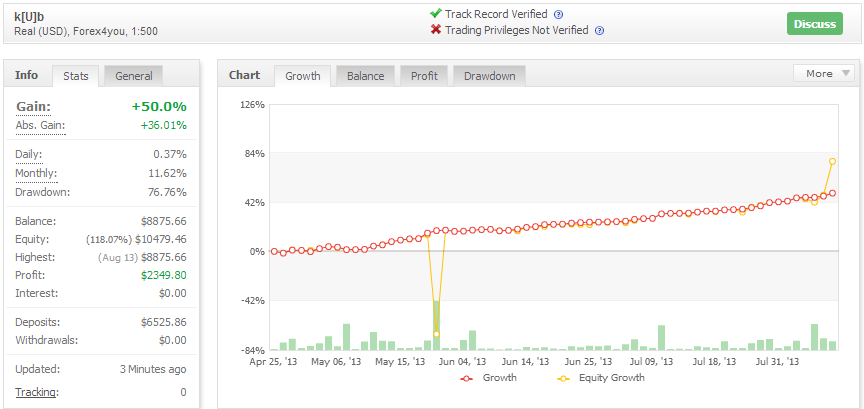Click the green Discuss button
Viewport: 864px width, 409px height.
(814, 24)
